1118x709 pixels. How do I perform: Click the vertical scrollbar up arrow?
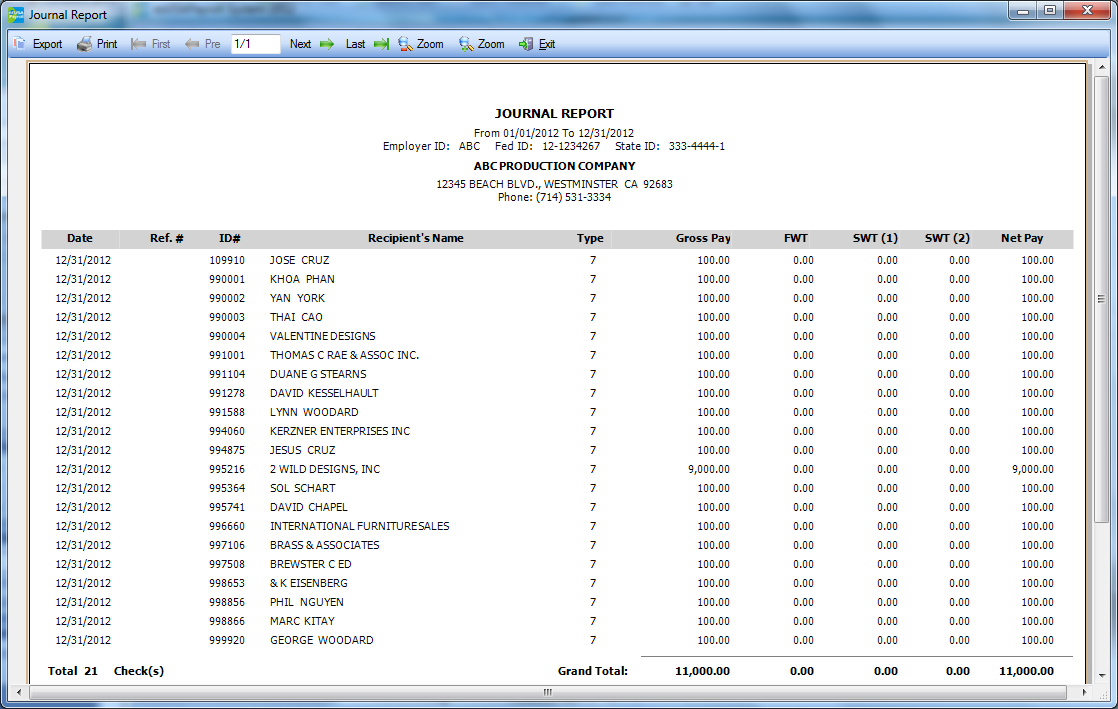[x=1102, y=68]
